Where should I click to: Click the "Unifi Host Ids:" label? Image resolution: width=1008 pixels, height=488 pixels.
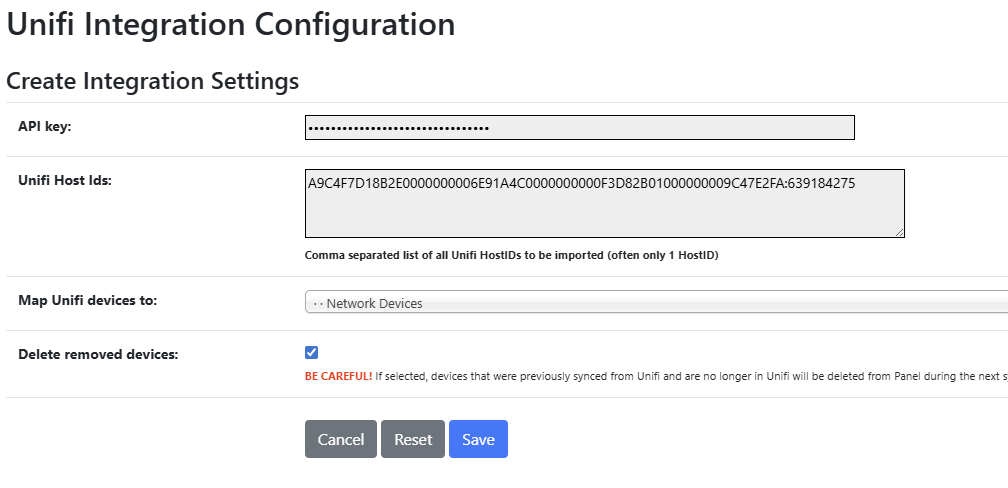pyautogui.click(x=65, y=181)
